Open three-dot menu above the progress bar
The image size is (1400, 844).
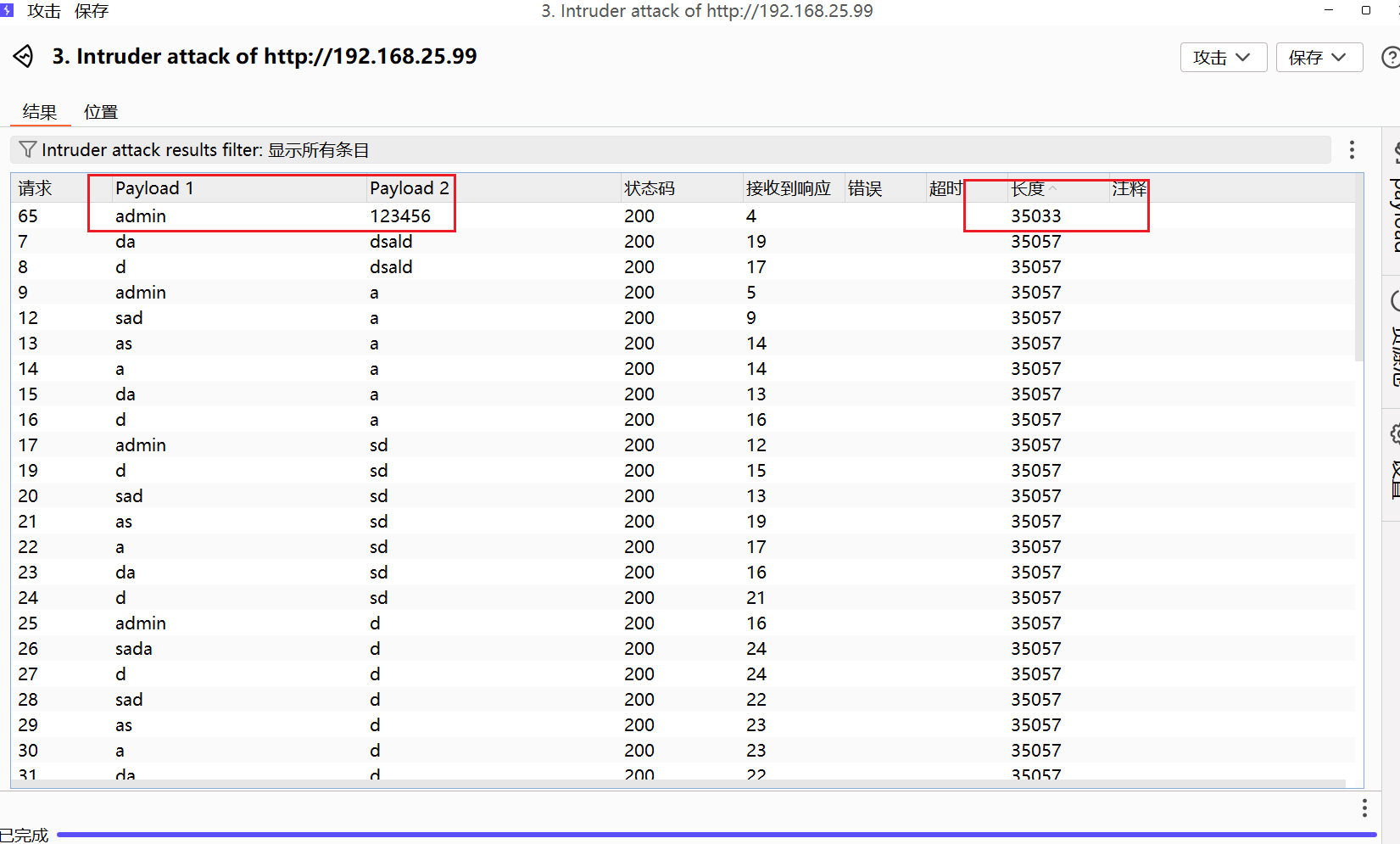click(x=1364, y=808)
